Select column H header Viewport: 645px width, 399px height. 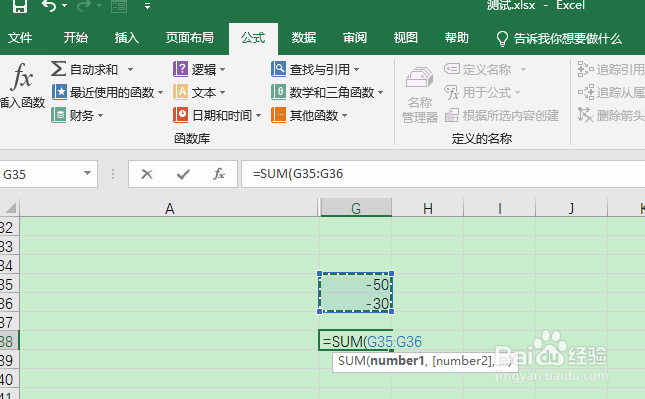pos(427,208)
